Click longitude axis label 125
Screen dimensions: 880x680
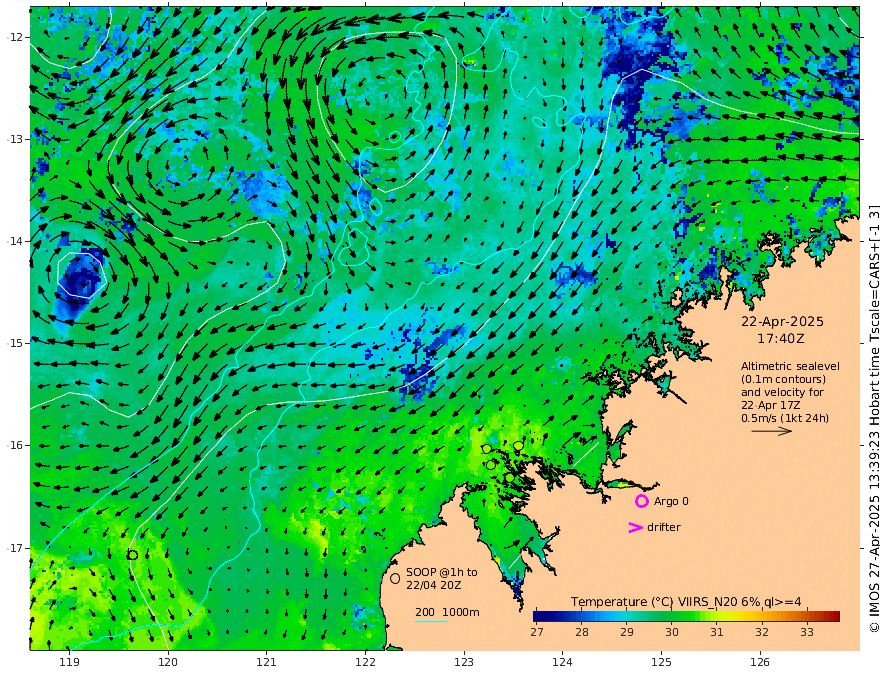pos(661,662)
